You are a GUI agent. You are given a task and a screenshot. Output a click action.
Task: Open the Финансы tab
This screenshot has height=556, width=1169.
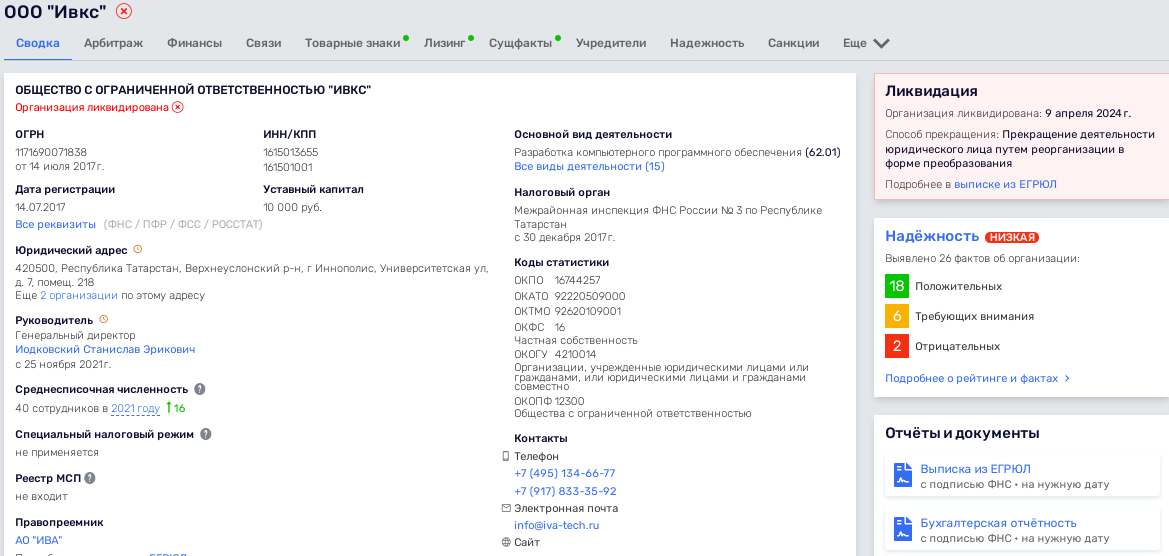click(195, 43)
